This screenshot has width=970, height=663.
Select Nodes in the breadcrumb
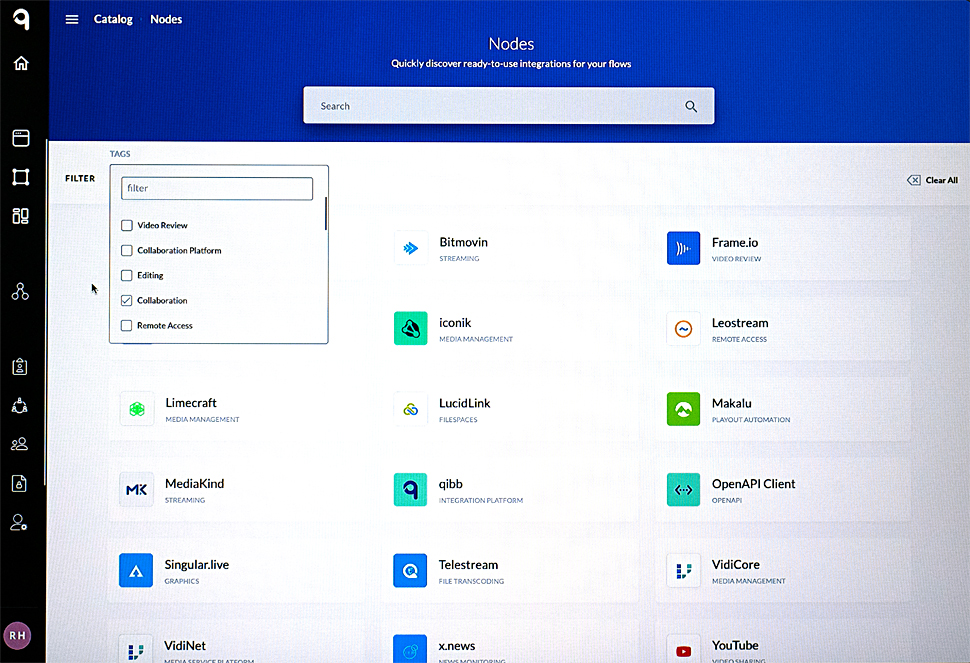[166, 19]
